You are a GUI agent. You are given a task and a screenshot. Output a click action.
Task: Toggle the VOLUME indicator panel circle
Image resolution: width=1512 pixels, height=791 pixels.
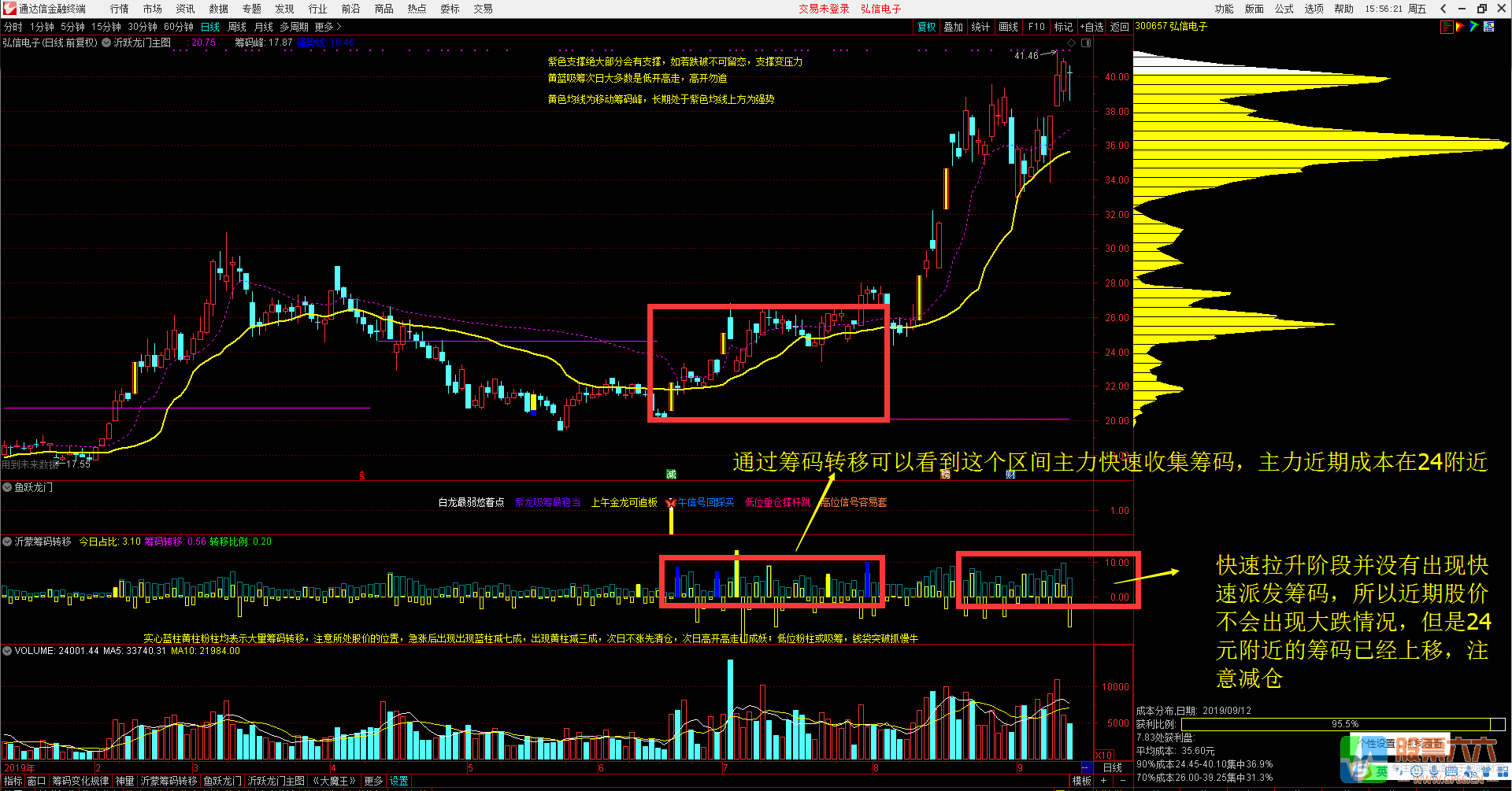pos(7,651)
